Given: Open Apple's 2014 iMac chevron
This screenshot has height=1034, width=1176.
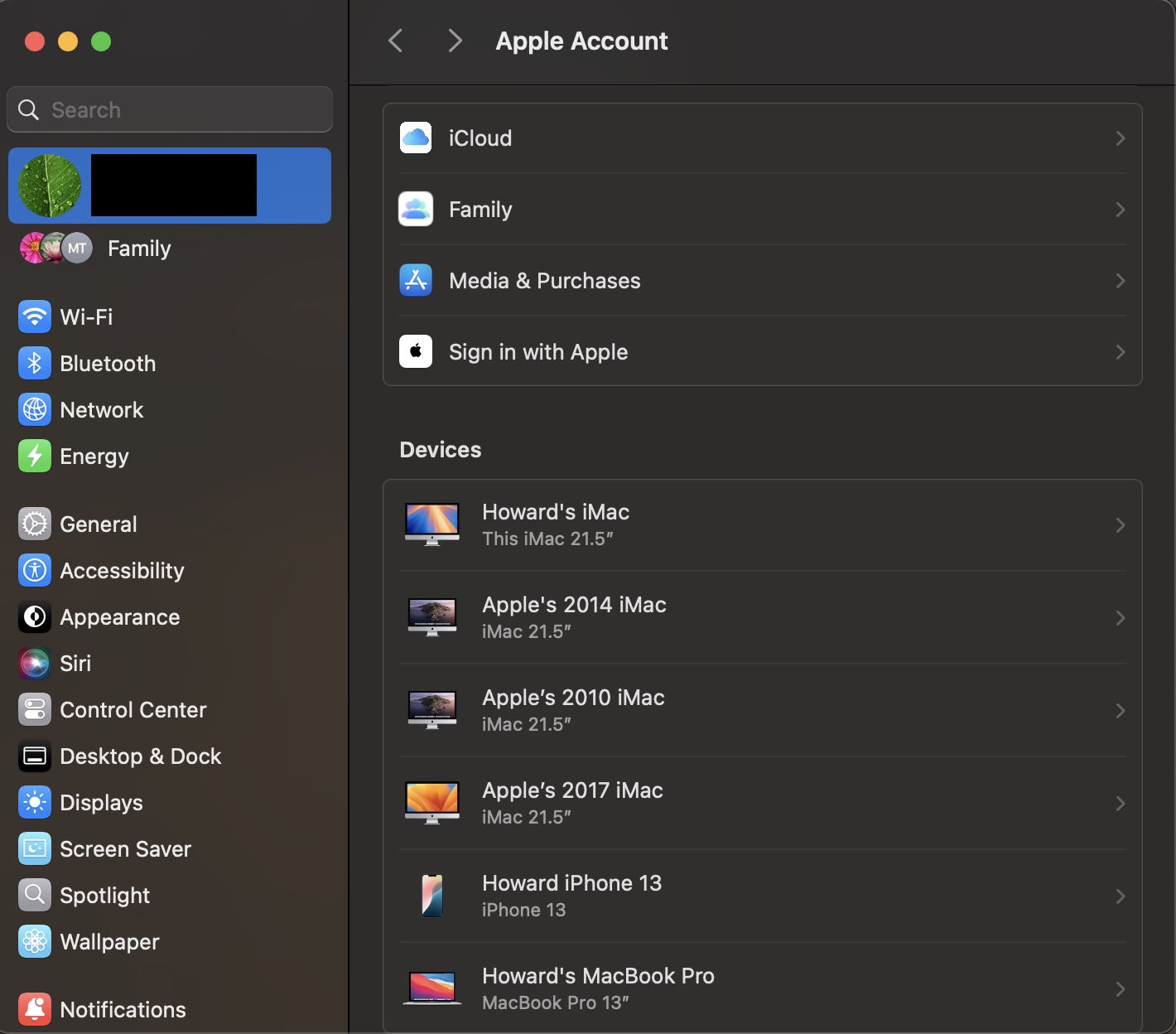Looking at the screenshot, I should tap(1120, 618).
